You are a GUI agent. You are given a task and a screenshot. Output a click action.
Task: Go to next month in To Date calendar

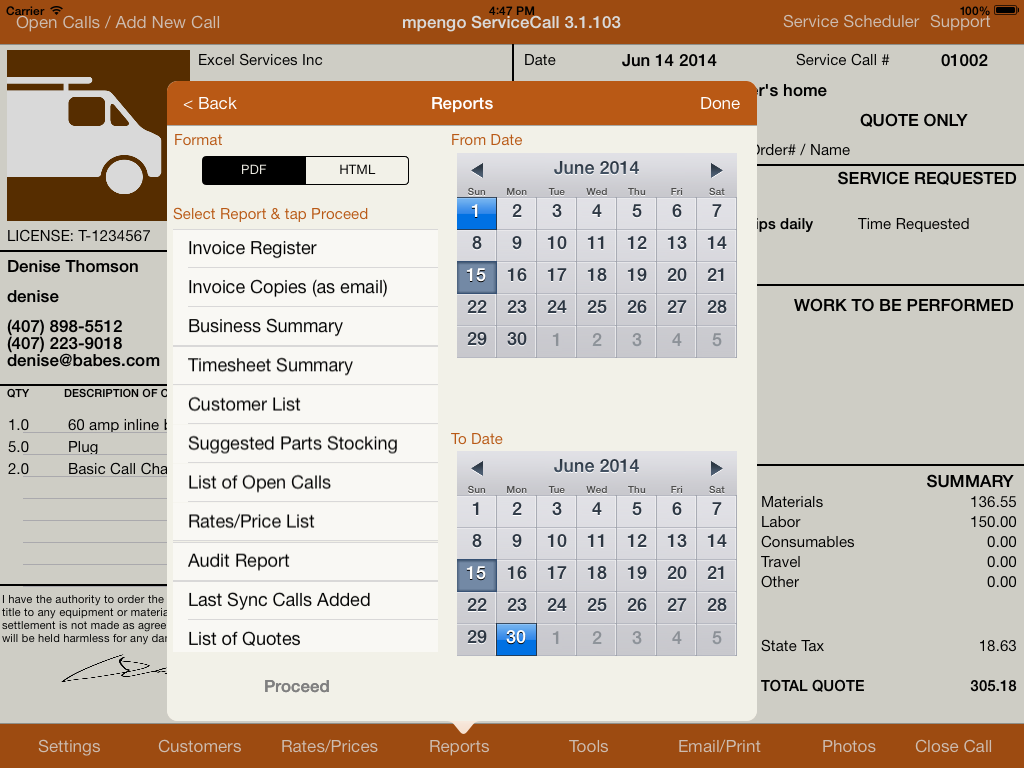click(716, 467)
